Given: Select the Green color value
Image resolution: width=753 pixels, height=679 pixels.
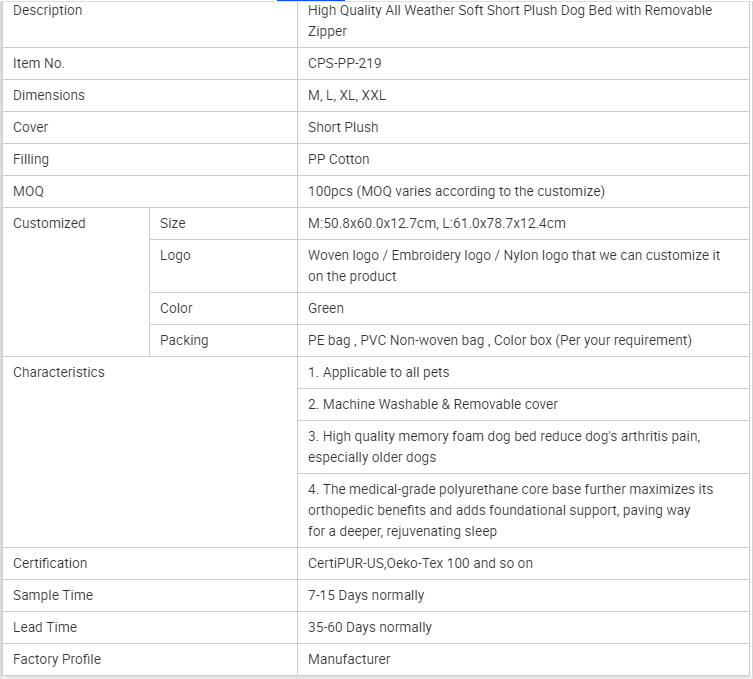Looking at the screenshot, I should point(326,308).
